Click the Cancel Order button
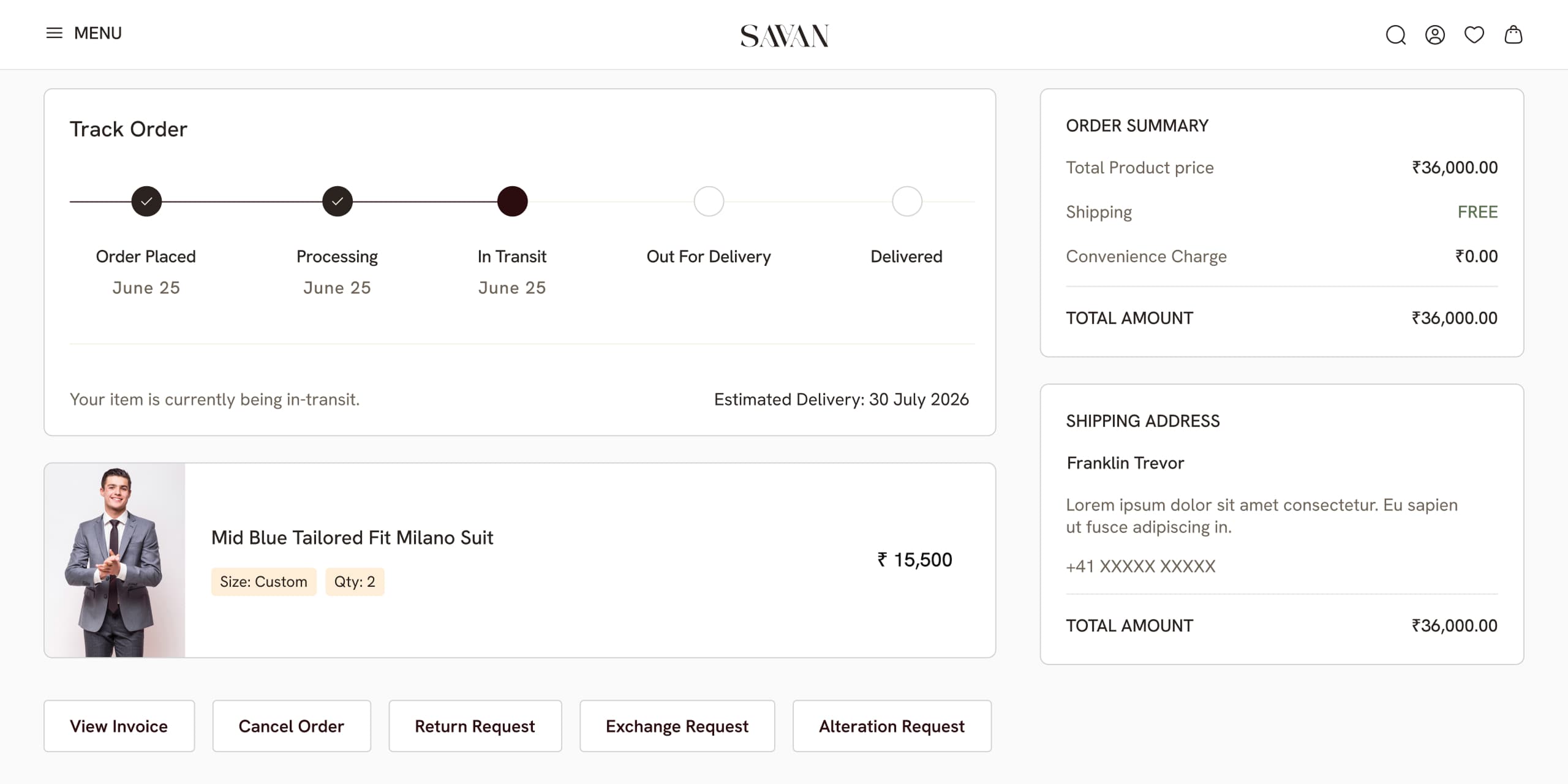This screenshot has width=1568, height=784. [292, 726]
